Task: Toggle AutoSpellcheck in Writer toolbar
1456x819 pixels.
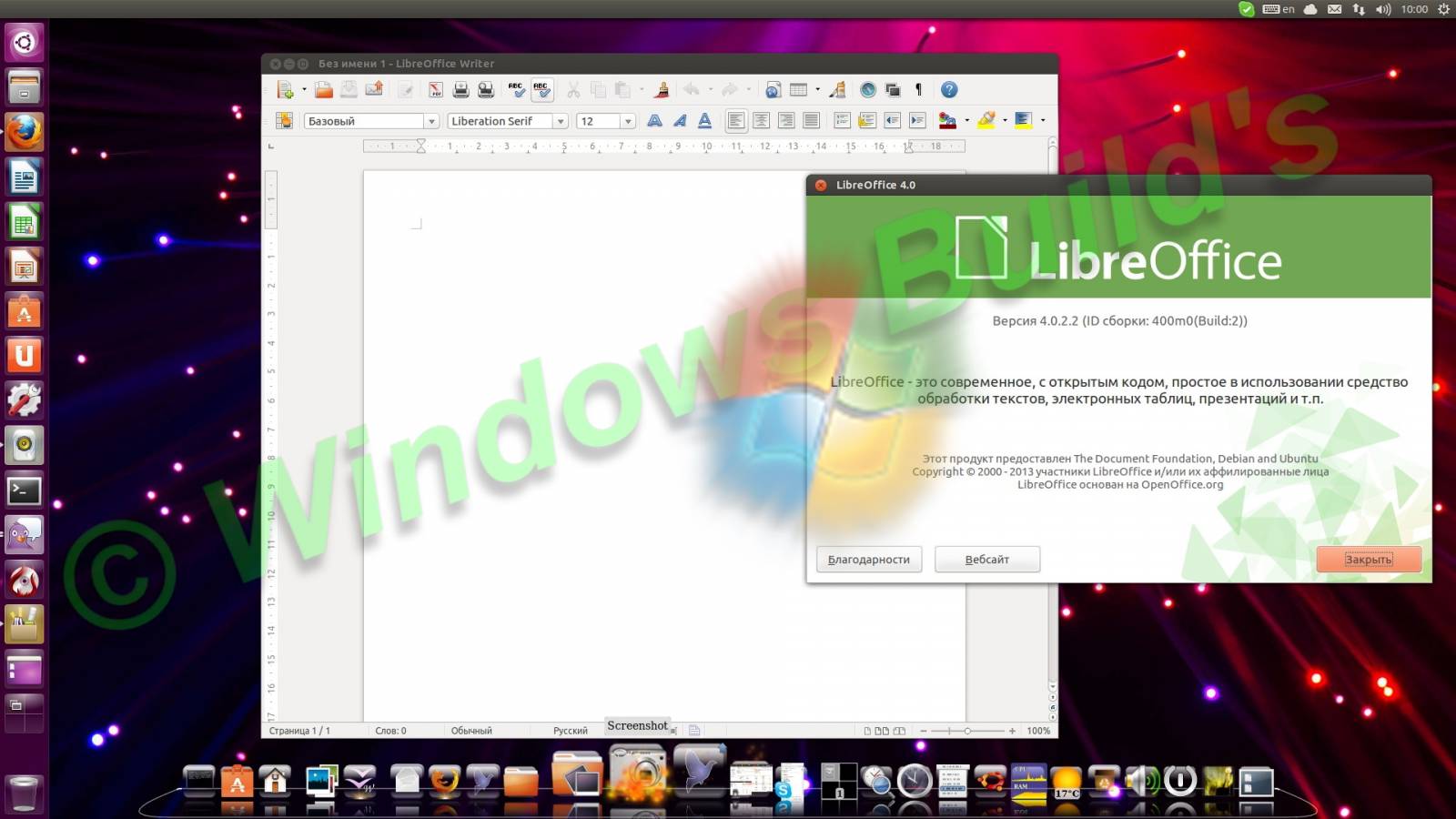Action: (x=541, y=90)
